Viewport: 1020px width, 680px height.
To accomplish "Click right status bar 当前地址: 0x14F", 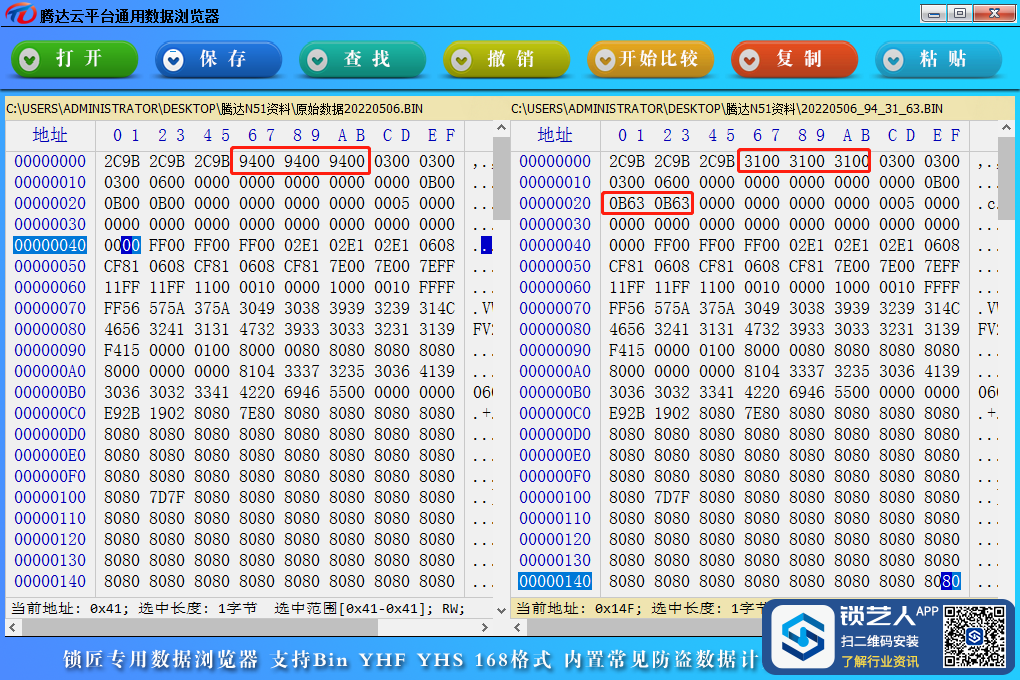I will [x=578, y=608].
